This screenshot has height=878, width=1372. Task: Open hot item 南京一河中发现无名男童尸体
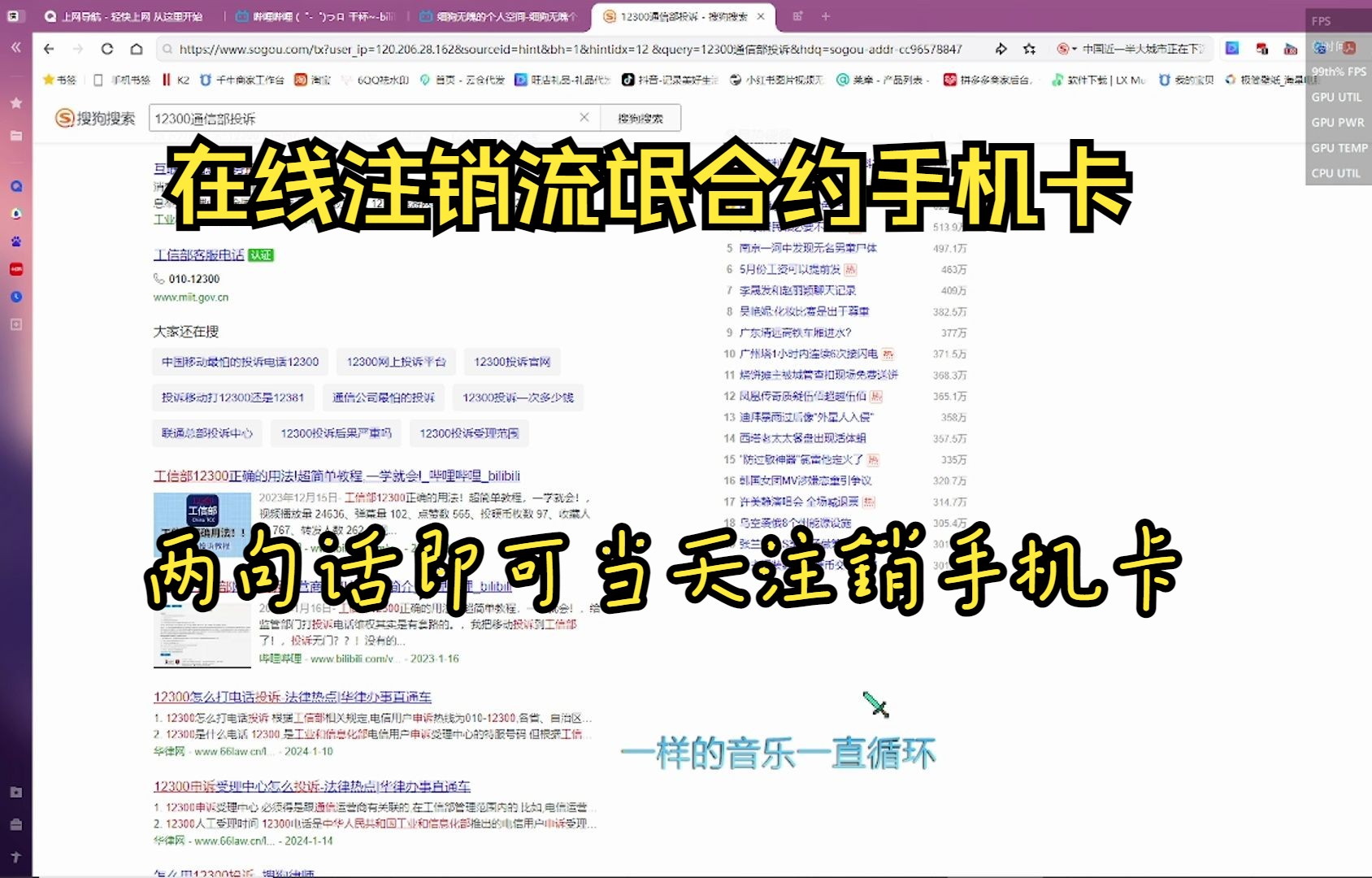point(808,248)
